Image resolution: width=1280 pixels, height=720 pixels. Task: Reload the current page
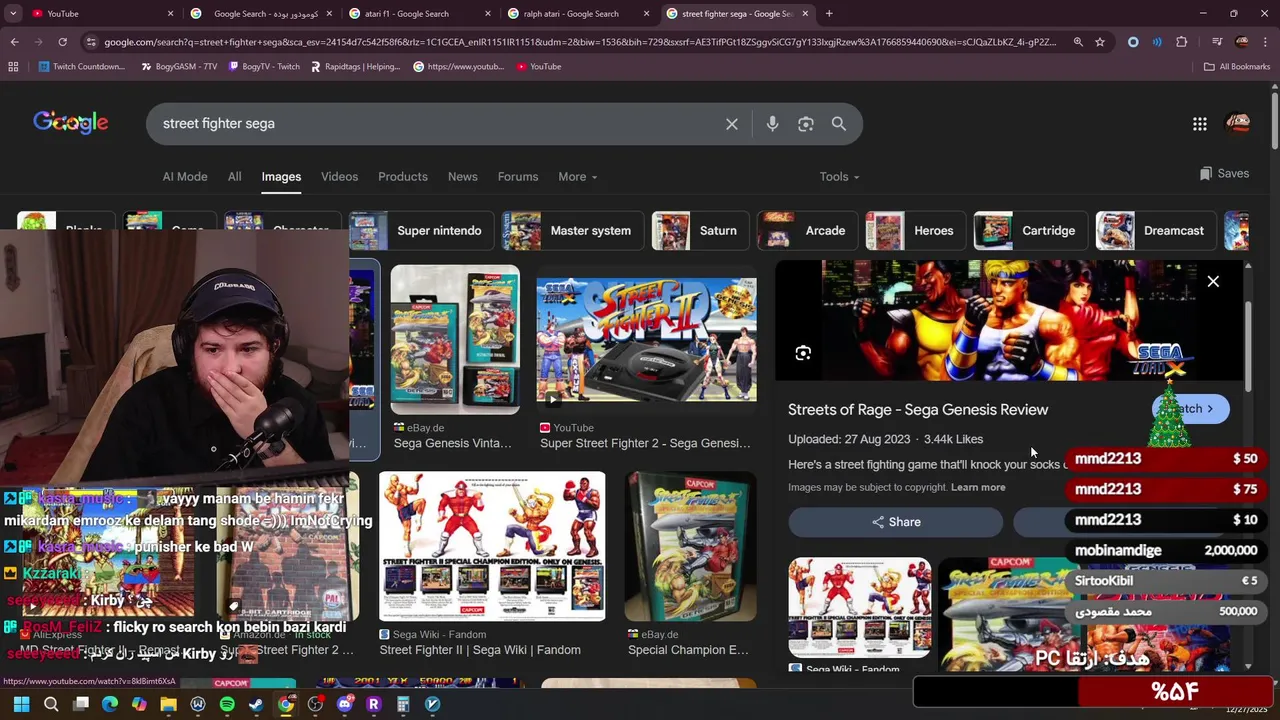click(62, 42)
